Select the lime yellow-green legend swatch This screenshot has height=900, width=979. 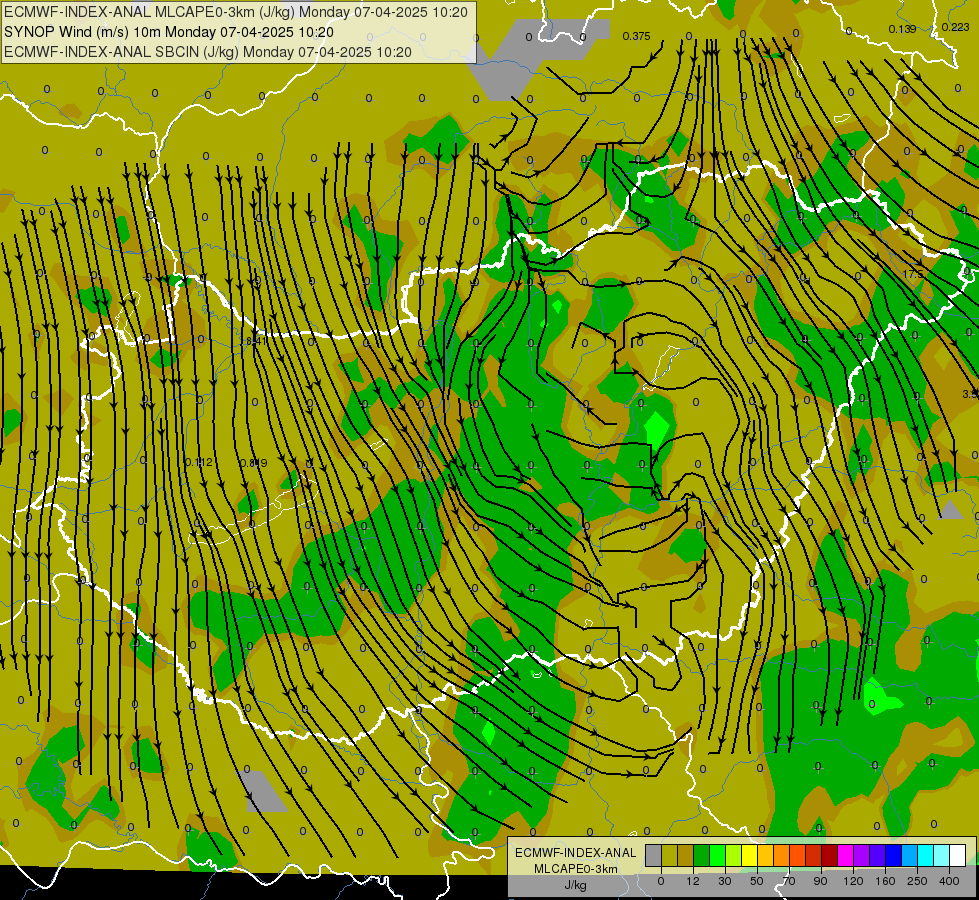click(x=734, y=856)
